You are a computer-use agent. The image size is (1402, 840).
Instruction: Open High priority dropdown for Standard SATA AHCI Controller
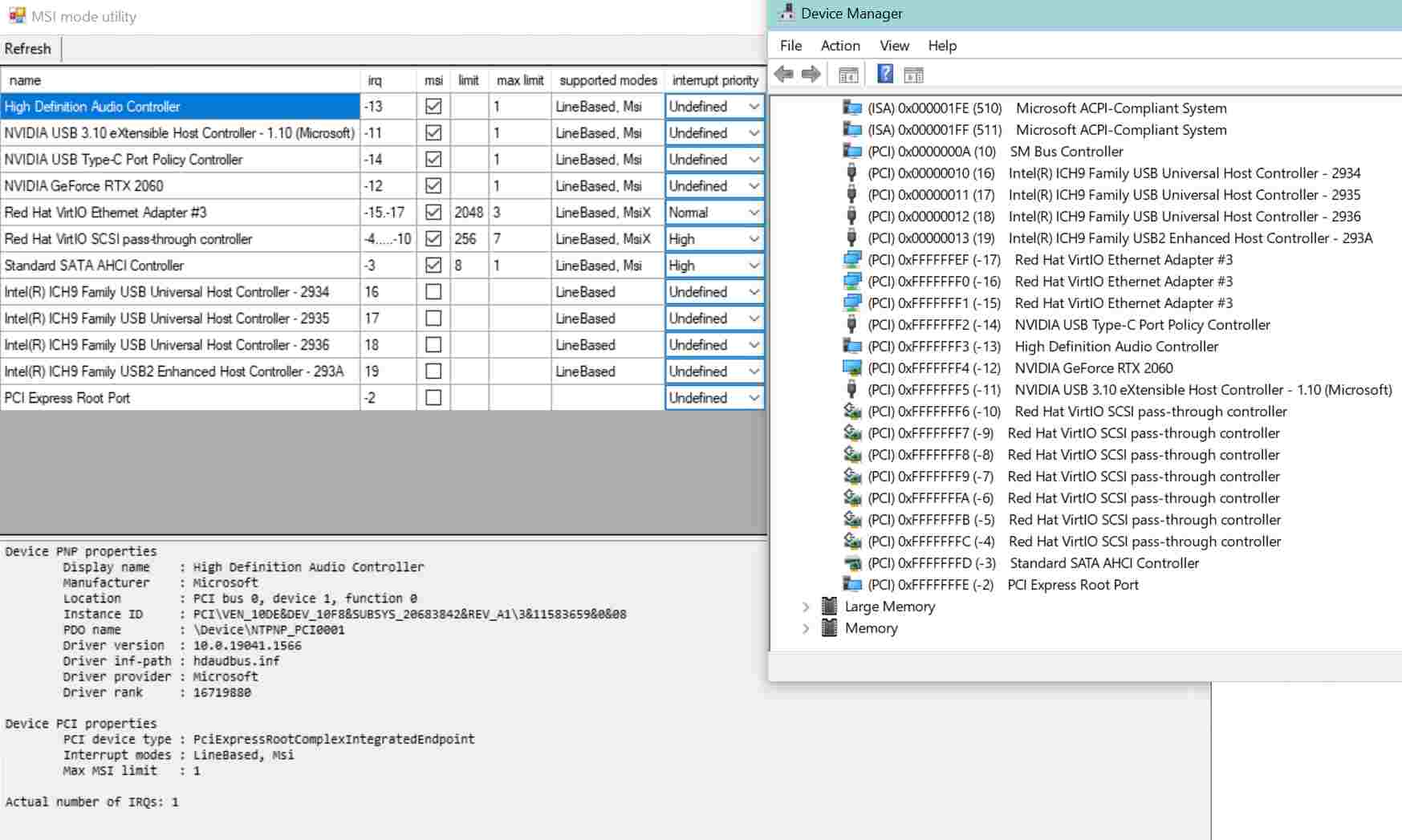(714, 265)
